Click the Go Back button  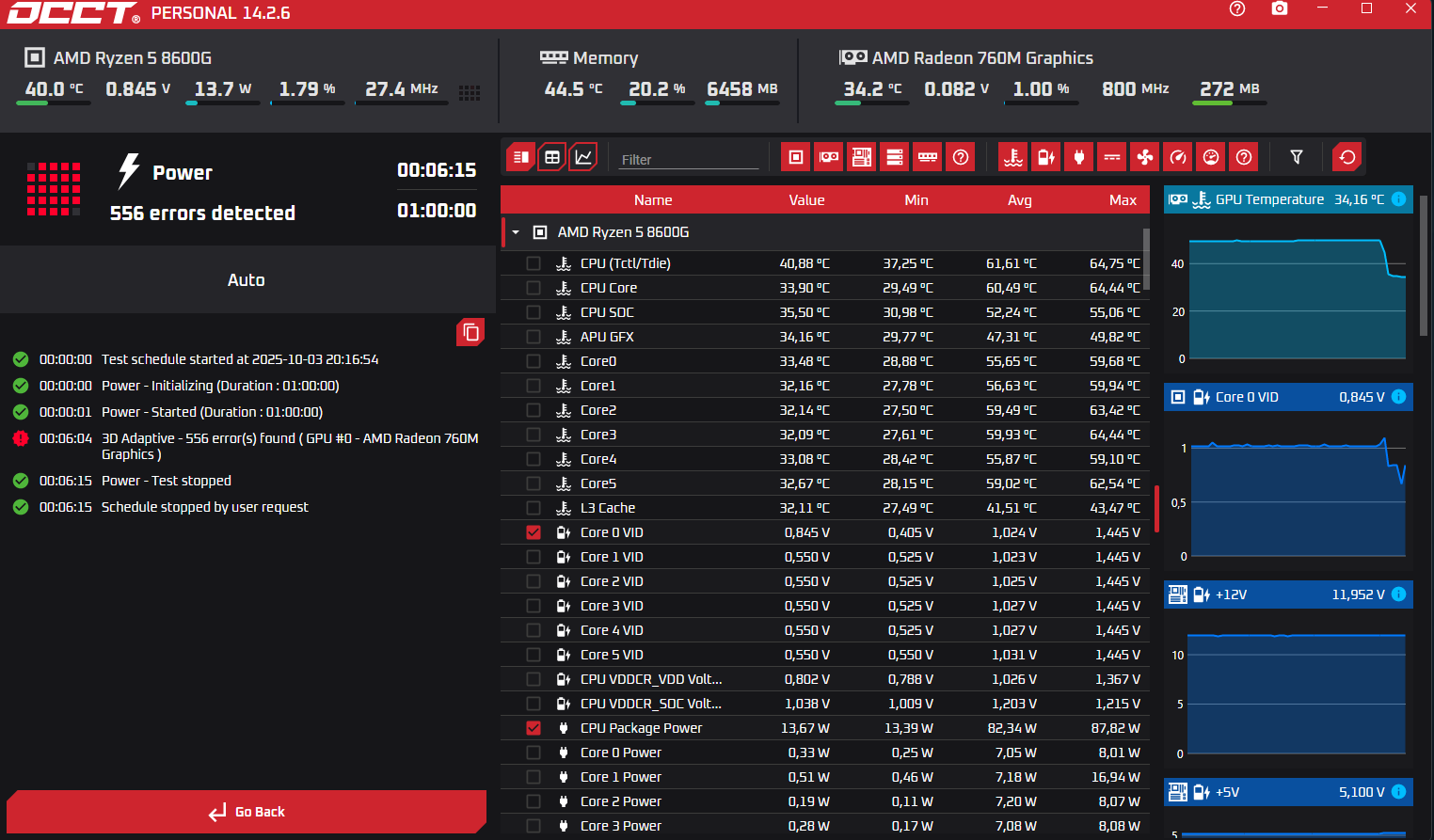pos(247,812)
